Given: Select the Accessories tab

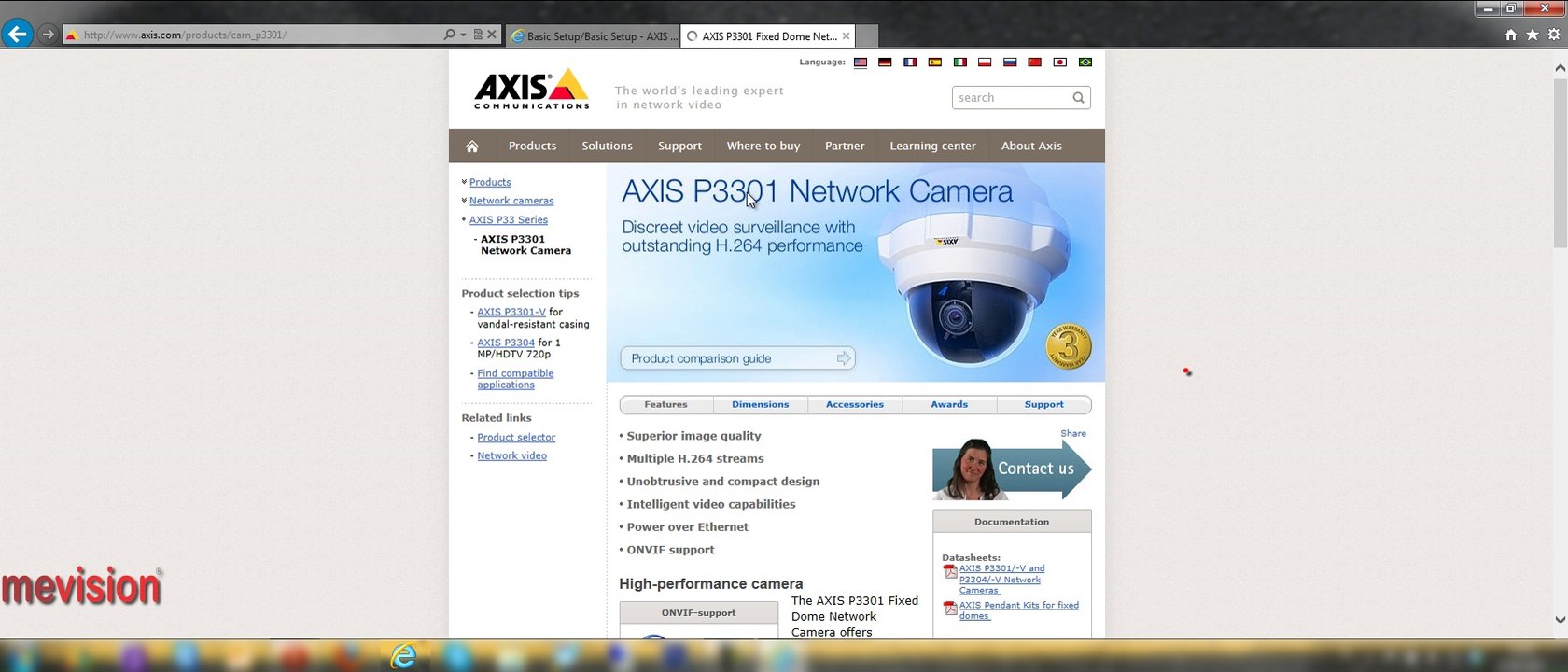Looking at the screenshot, I should coord(855,405).
